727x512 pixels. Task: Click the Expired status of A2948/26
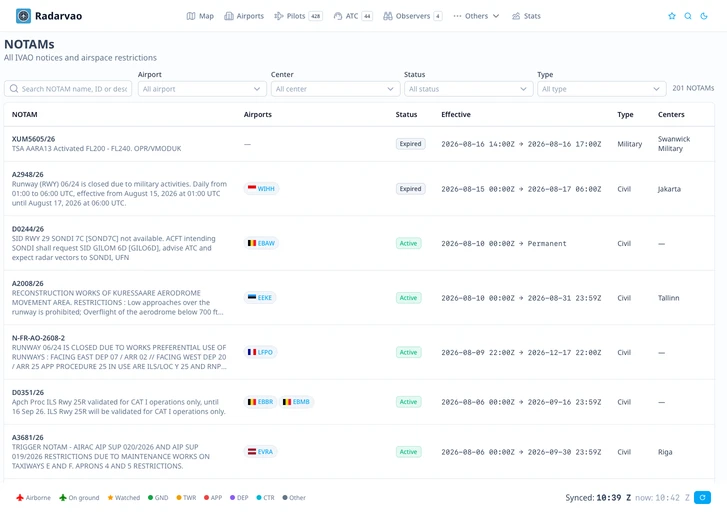410,189
